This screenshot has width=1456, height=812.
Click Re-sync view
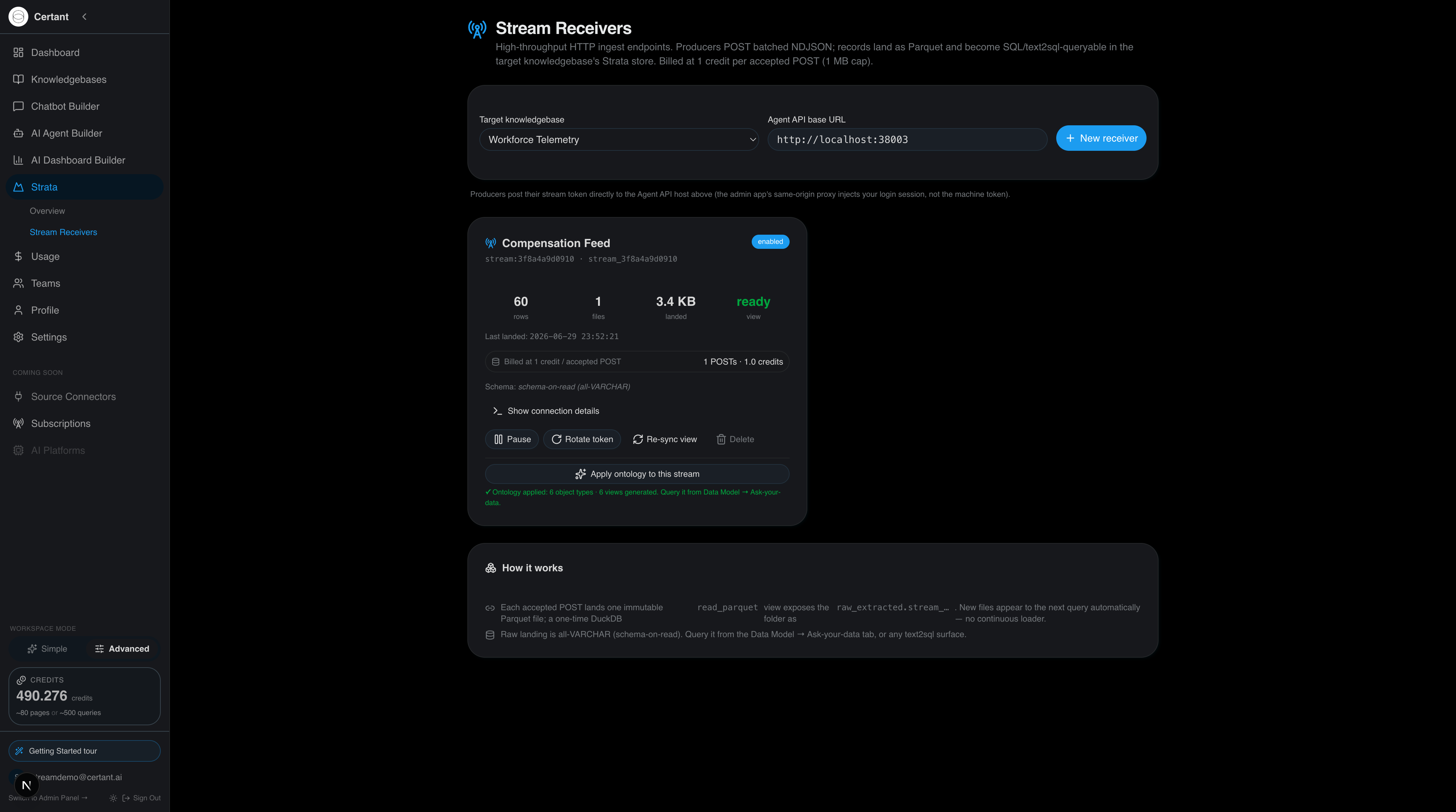point(665,439)
